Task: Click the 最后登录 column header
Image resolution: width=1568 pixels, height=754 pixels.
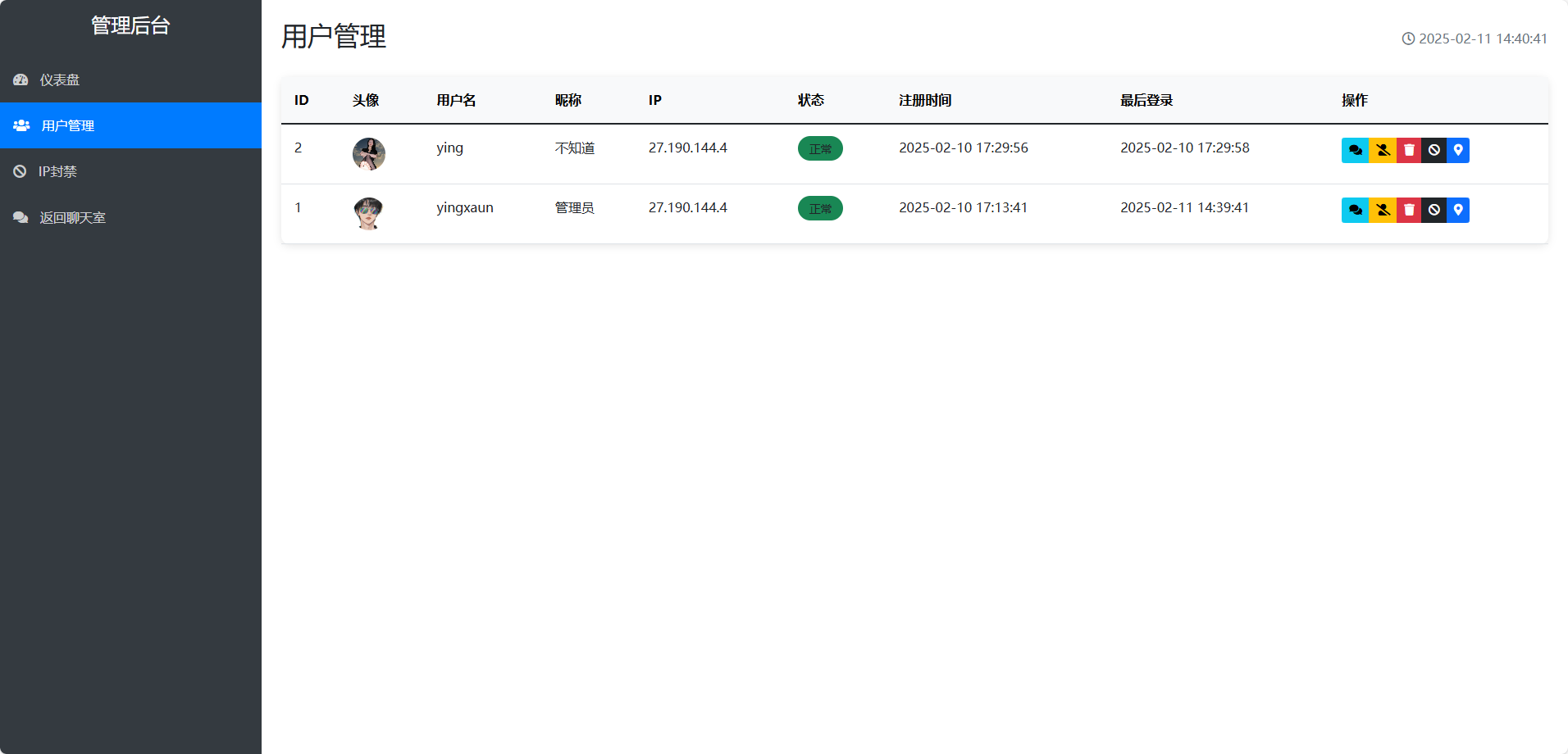Action: tap(1146, 100)
